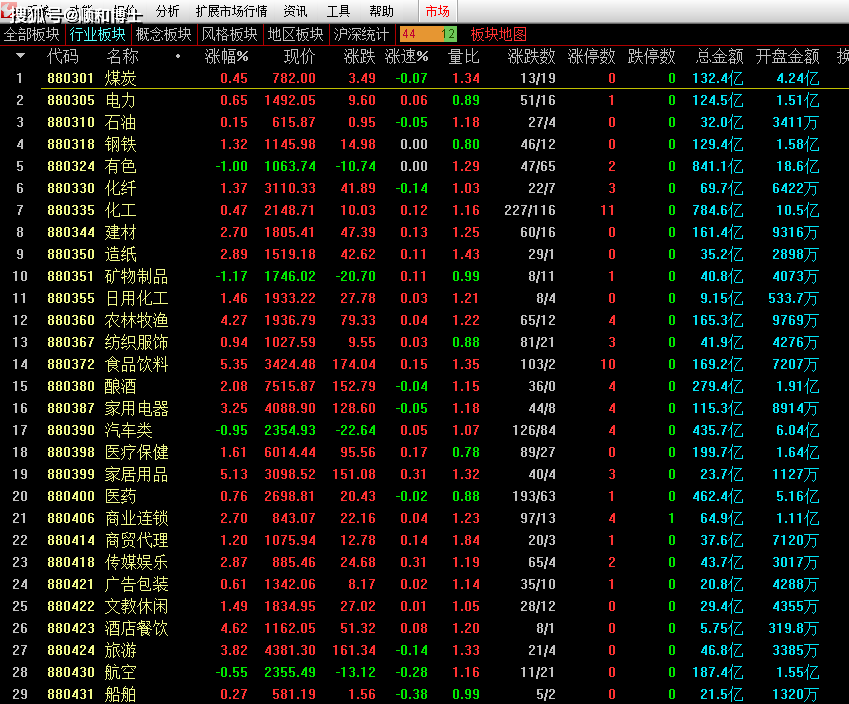
Task: Switch to the 概念板块 tab
Action: tap(163, 34)
